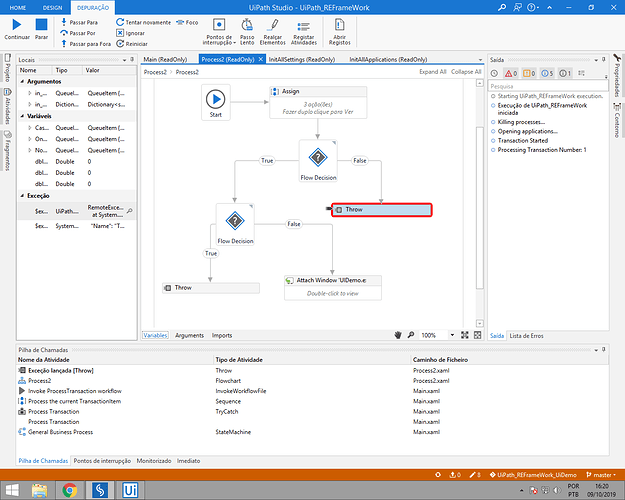Viewport: 625px width, 500px height.
Task: Click Tentar novamente retry
Action: click(143, 22)
